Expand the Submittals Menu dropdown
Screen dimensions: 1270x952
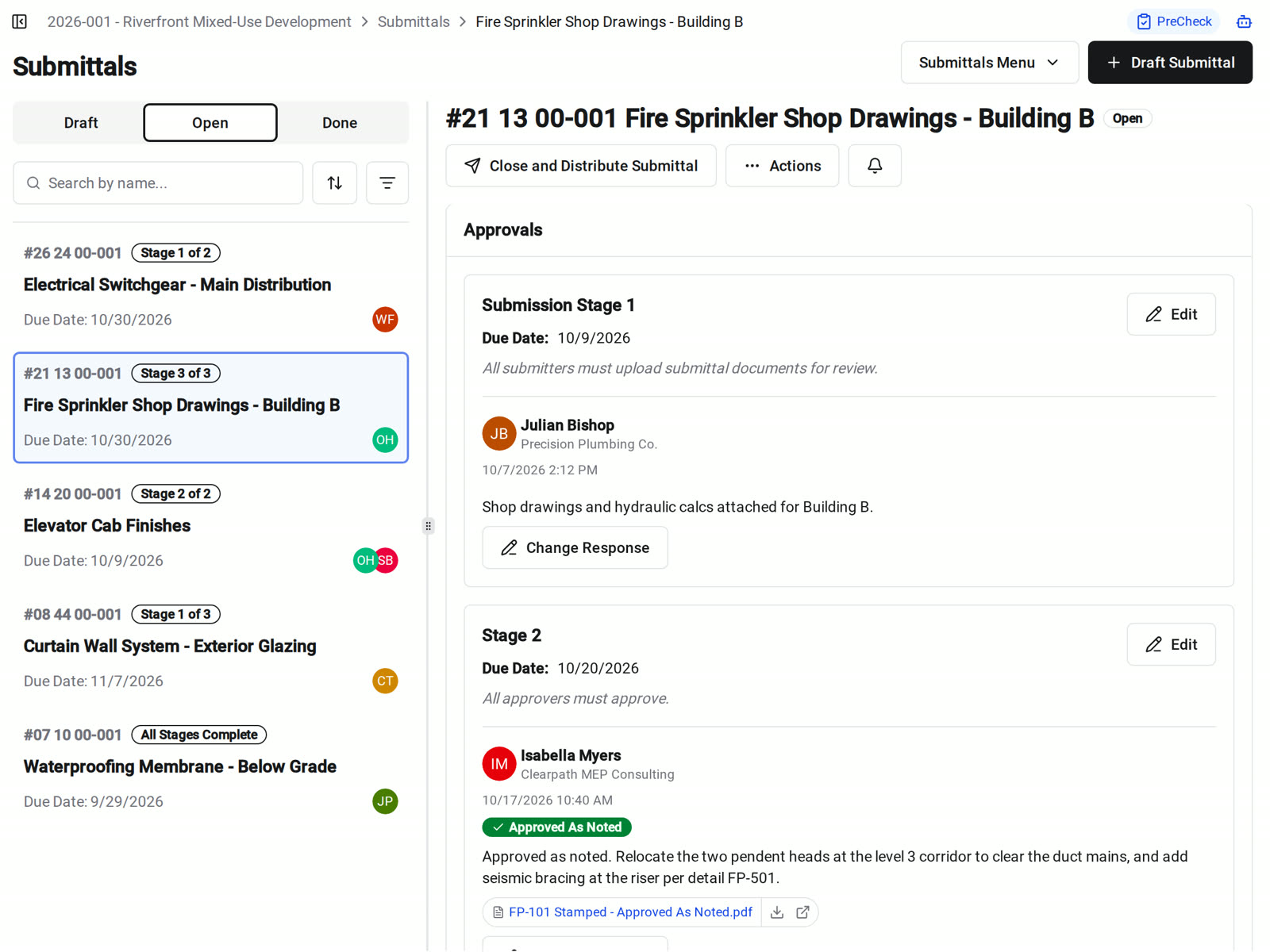[x=989, y=63]
